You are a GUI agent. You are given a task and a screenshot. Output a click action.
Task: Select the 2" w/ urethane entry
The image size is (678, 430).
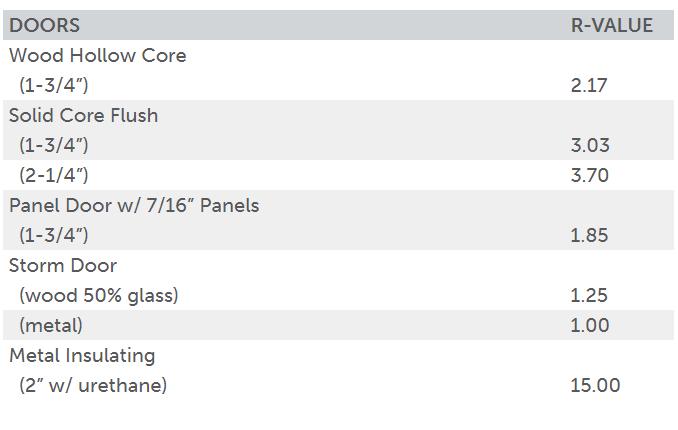click(x=93, y=385)
